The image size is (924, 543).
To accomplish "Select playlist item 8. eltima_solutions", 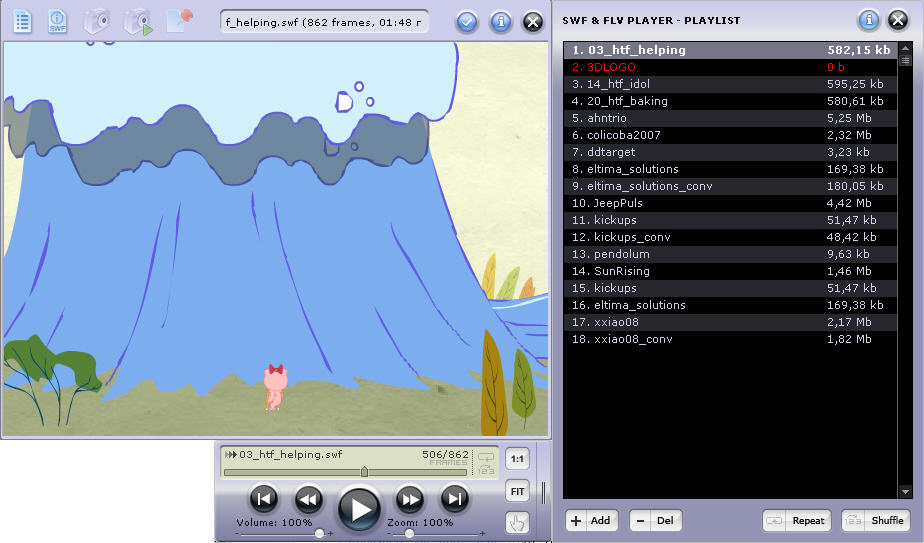I will [730, 169].
